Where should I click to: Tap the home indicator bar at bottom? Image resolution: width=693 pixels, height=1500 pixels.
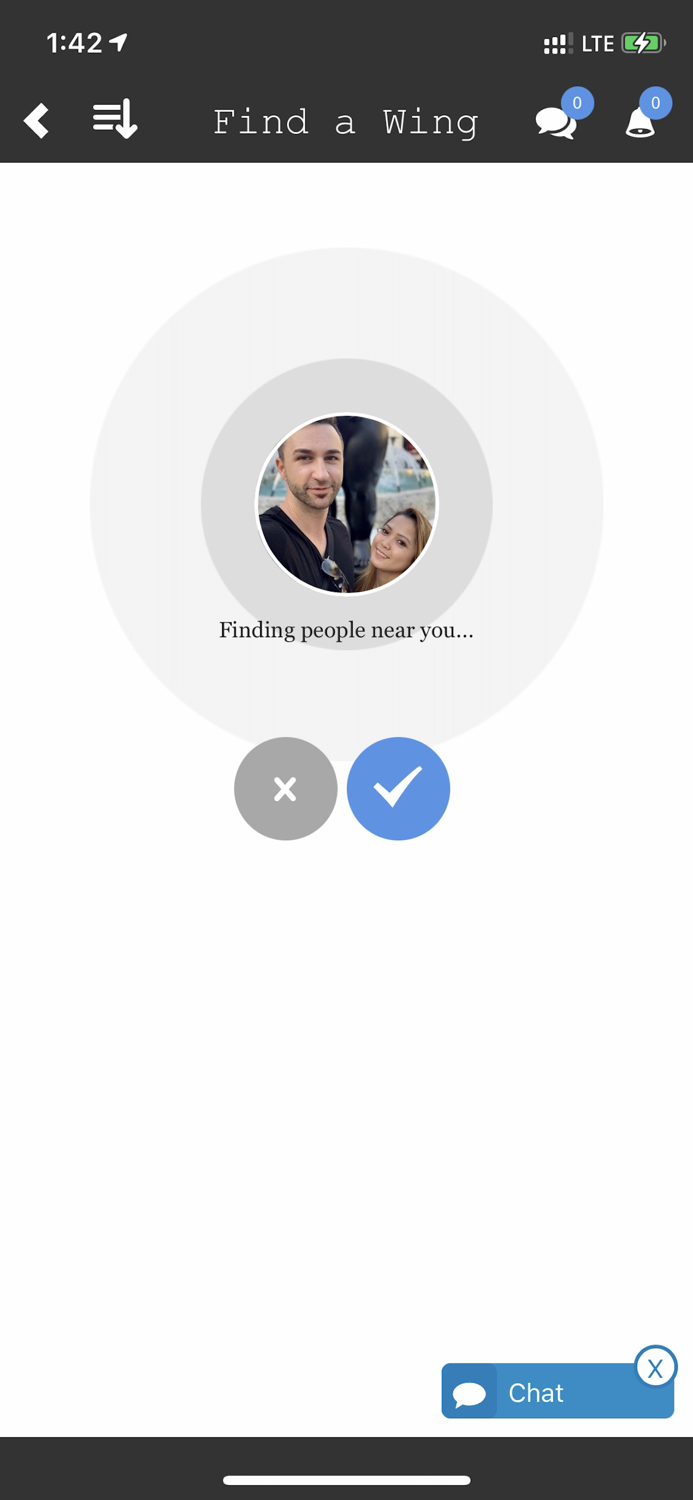(x=346, y=1480)
